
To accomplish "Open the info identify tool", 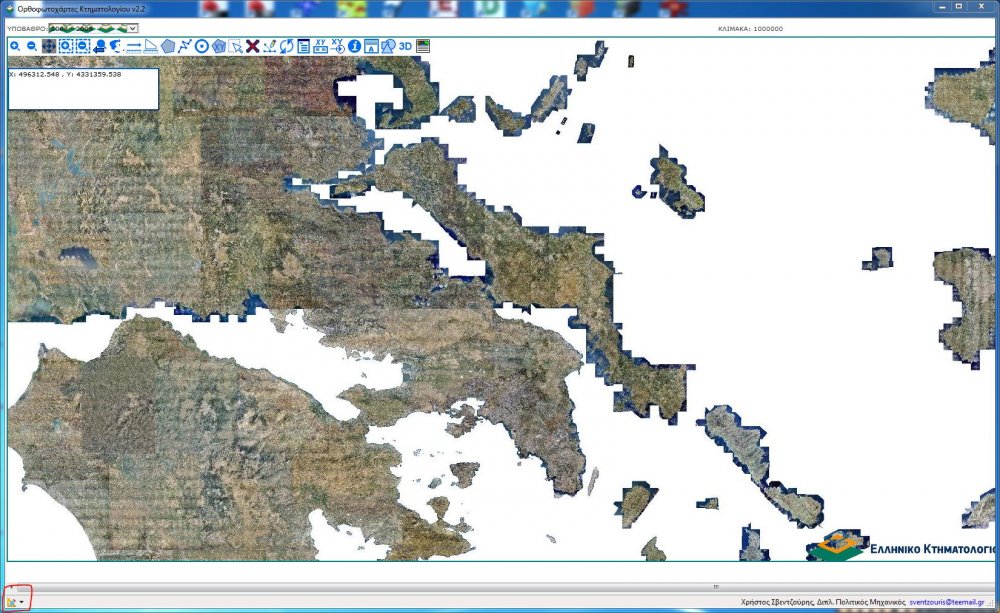I will click(354, 46).
